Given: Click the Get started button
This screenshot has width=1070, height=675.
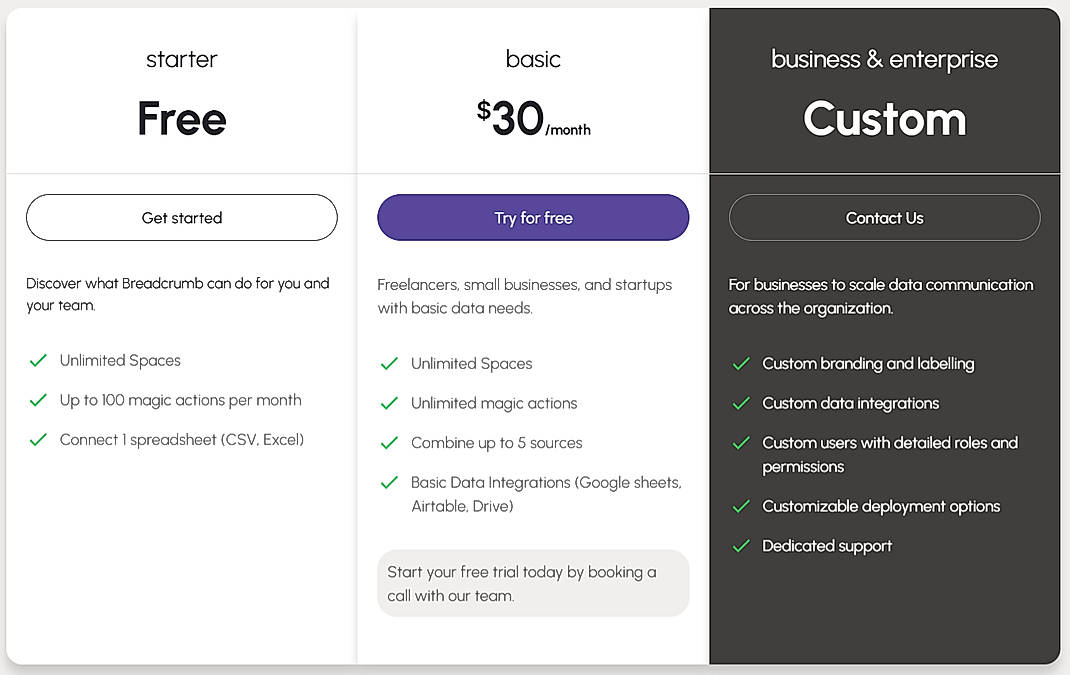Looking at the screenshot, I should [x=181, y=217].
